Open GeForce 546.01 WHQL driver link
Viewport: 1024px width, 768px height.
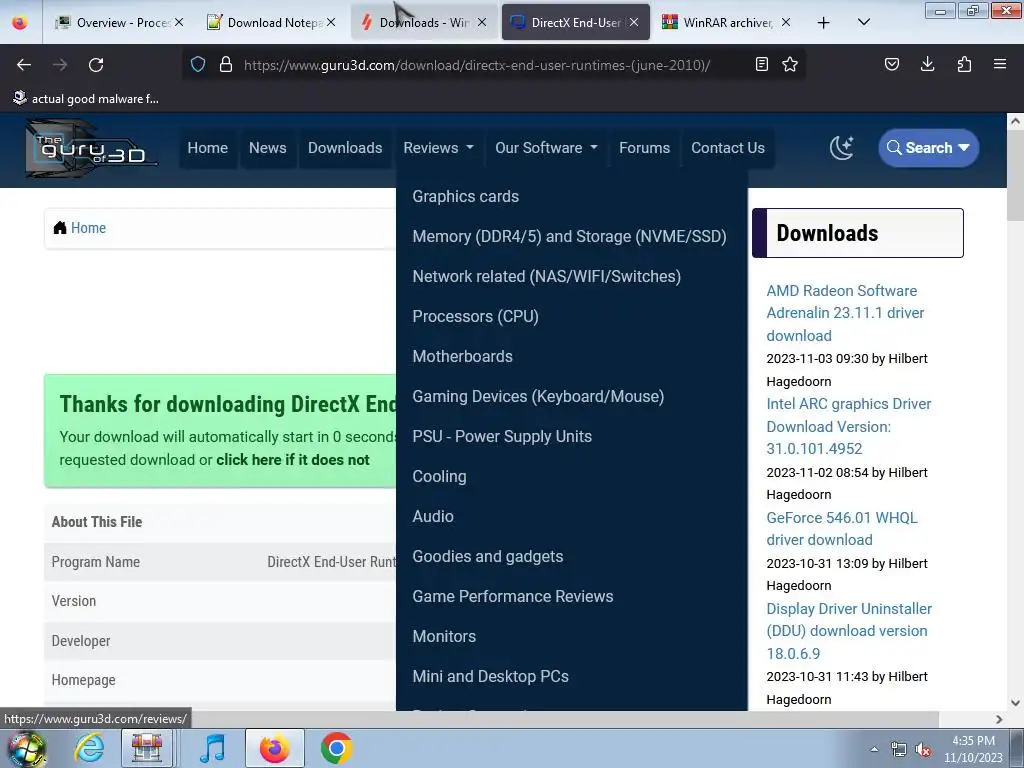842,528
